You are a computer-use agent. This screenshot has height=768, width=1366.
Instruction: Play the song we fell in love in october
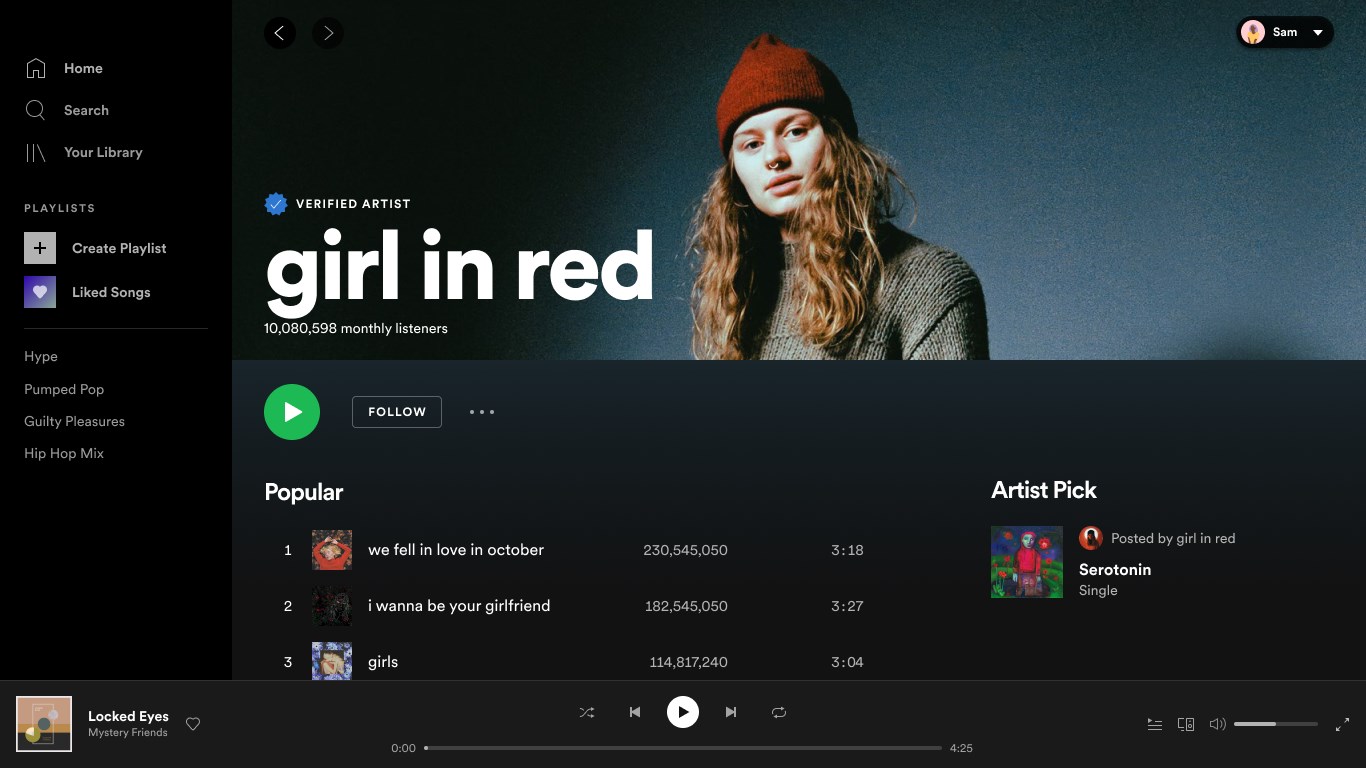click(x=456, y=550)
